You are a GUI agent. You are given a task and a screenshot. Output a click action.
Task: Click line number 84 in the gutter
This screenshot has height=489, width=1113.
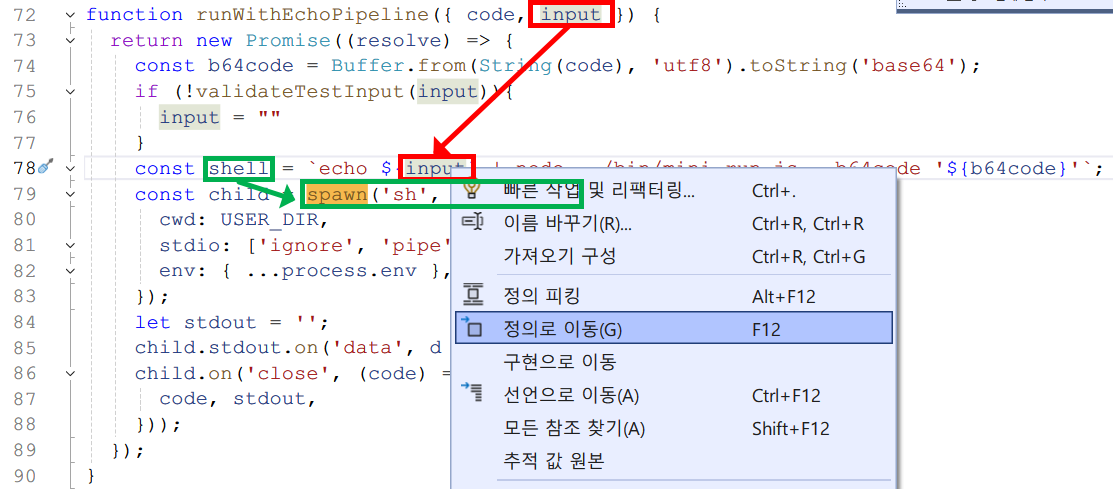[23, 322]
